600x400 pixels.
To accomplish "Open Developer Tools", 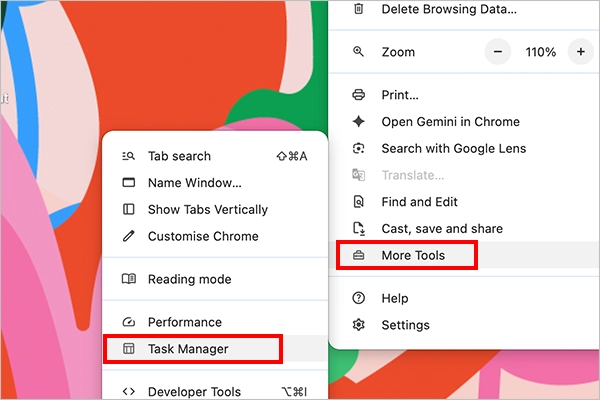I will 215,389.
